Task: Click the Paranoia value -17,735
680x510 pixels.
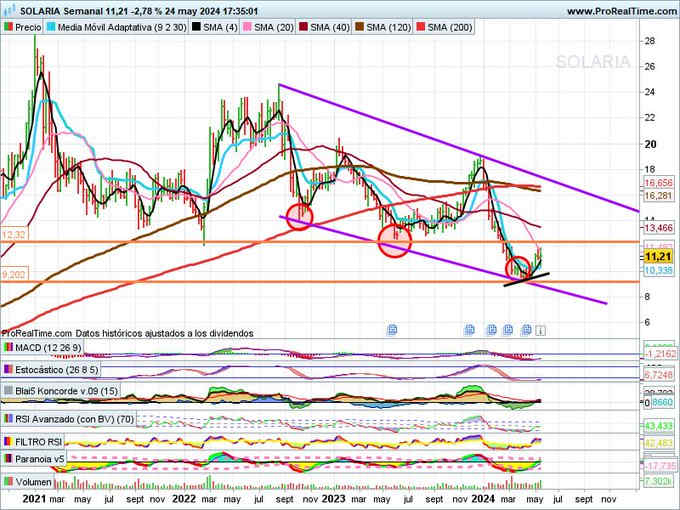Action: point(659,466)
